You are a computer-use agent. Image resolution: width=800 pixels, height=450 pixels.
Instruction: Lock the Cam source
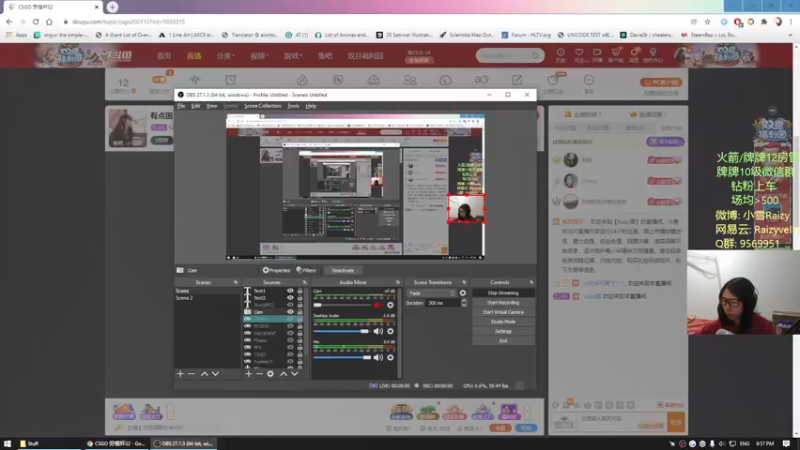pos(300,312)
